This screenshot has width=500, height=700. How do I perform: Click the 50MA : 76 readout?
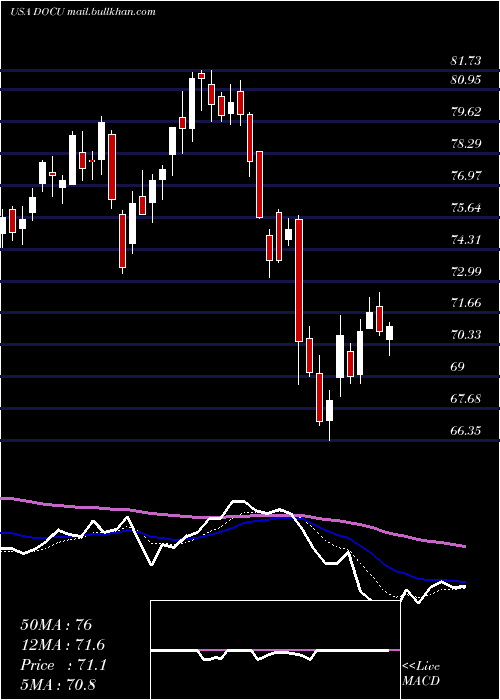(56, 625)
